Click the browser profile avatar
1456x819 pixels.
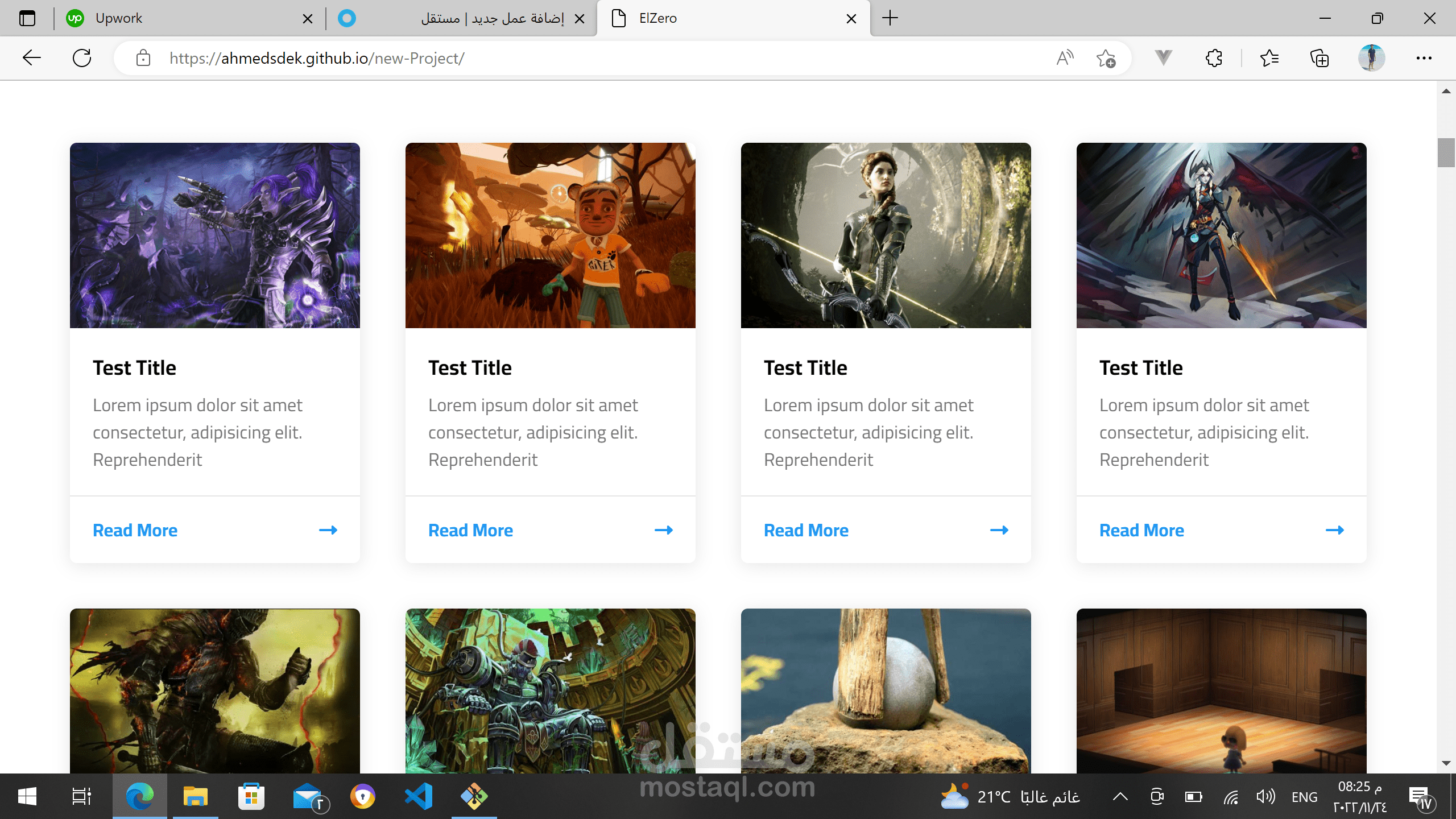pos(1371,58)
